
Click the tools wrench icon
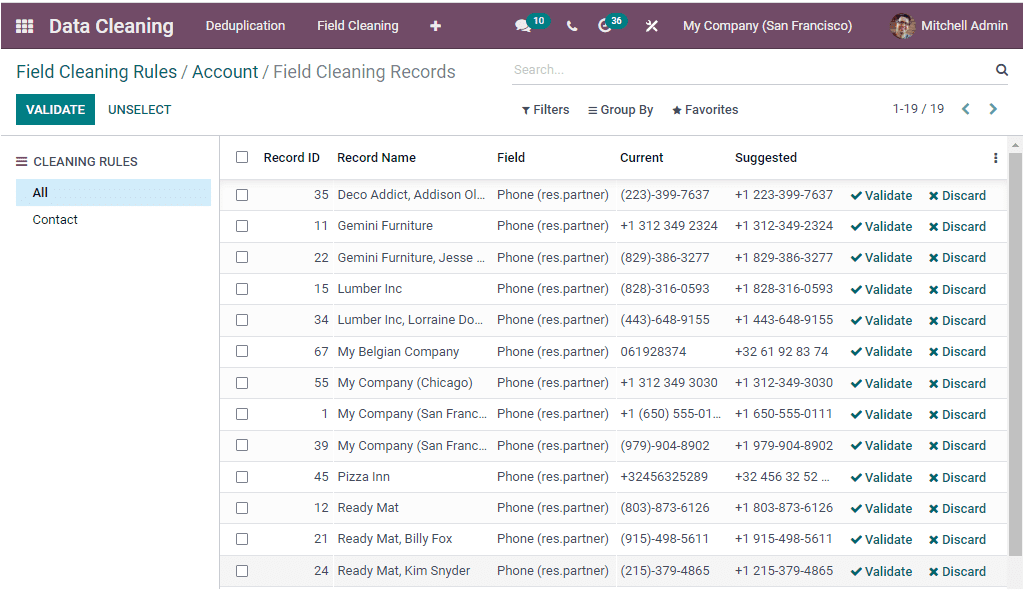pos(651,25)
